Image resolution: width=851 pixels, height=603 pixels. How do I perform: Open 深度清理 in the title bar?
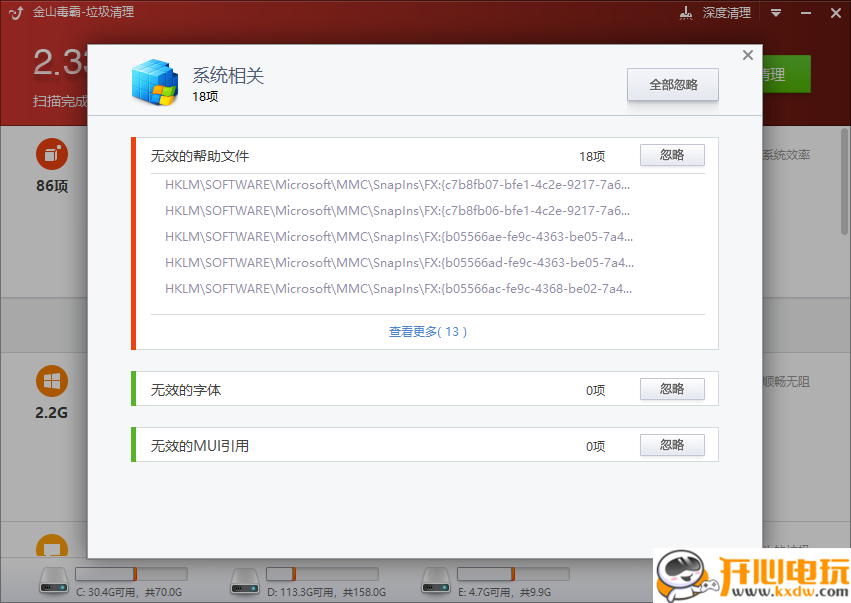pyautogui.click(x=726, y=13)
